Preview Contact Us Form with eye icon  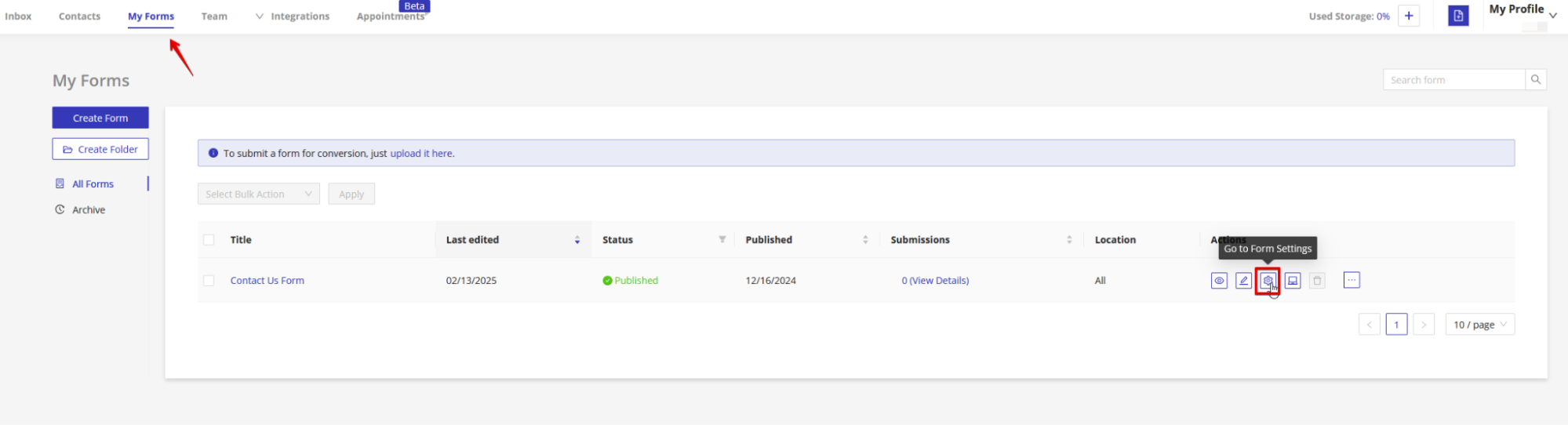point(1219,281)
